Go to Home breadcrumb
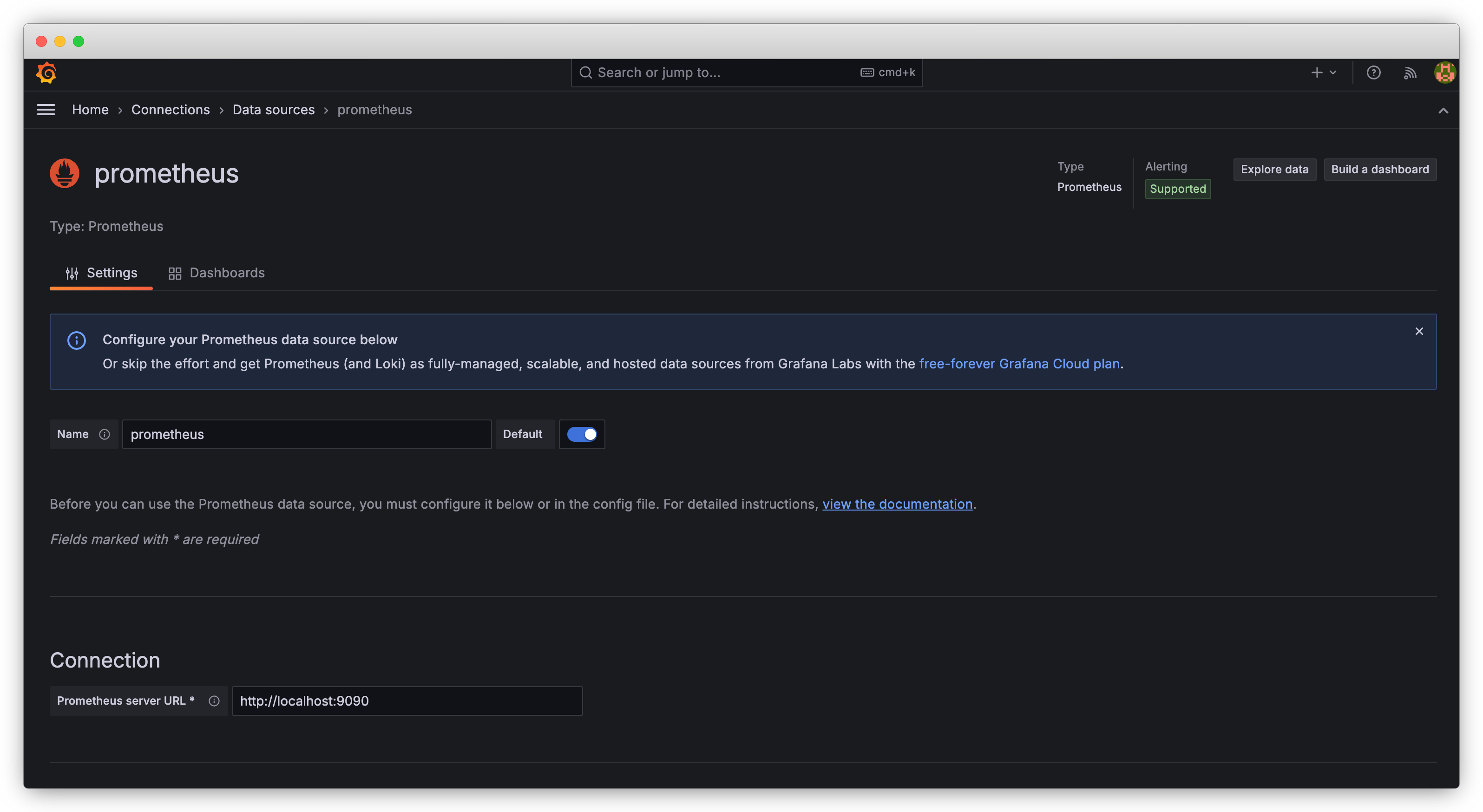This screenshot has height=812, width=1483. pyautogui.click(x=90, y=110)
